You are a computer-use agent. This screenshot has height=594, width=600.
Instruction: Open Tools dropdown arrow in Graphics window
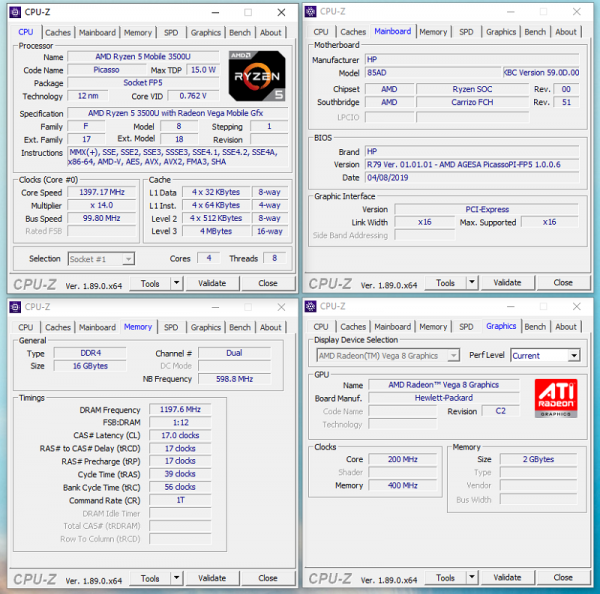pos(472,578)
